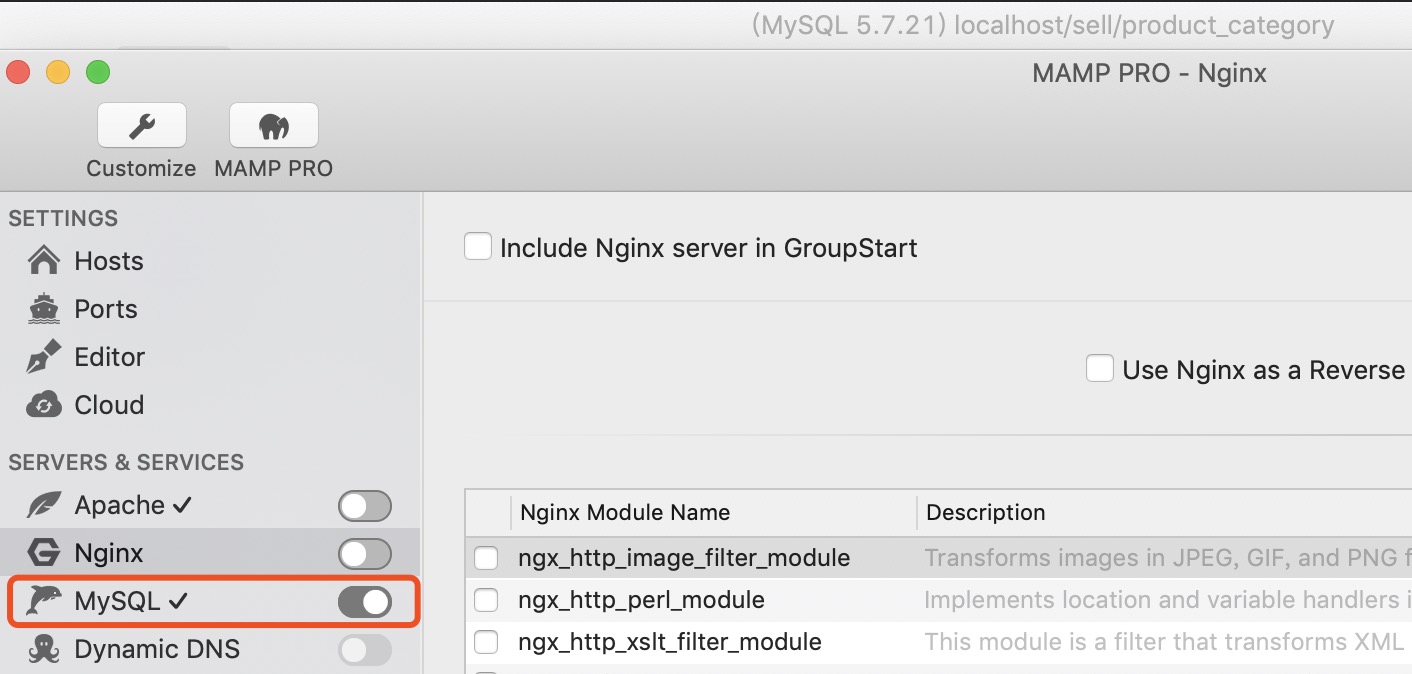Screen dimensions: 1412x674
Task: Switch off the MySQL server toggle
Action: tap(364, 601)
